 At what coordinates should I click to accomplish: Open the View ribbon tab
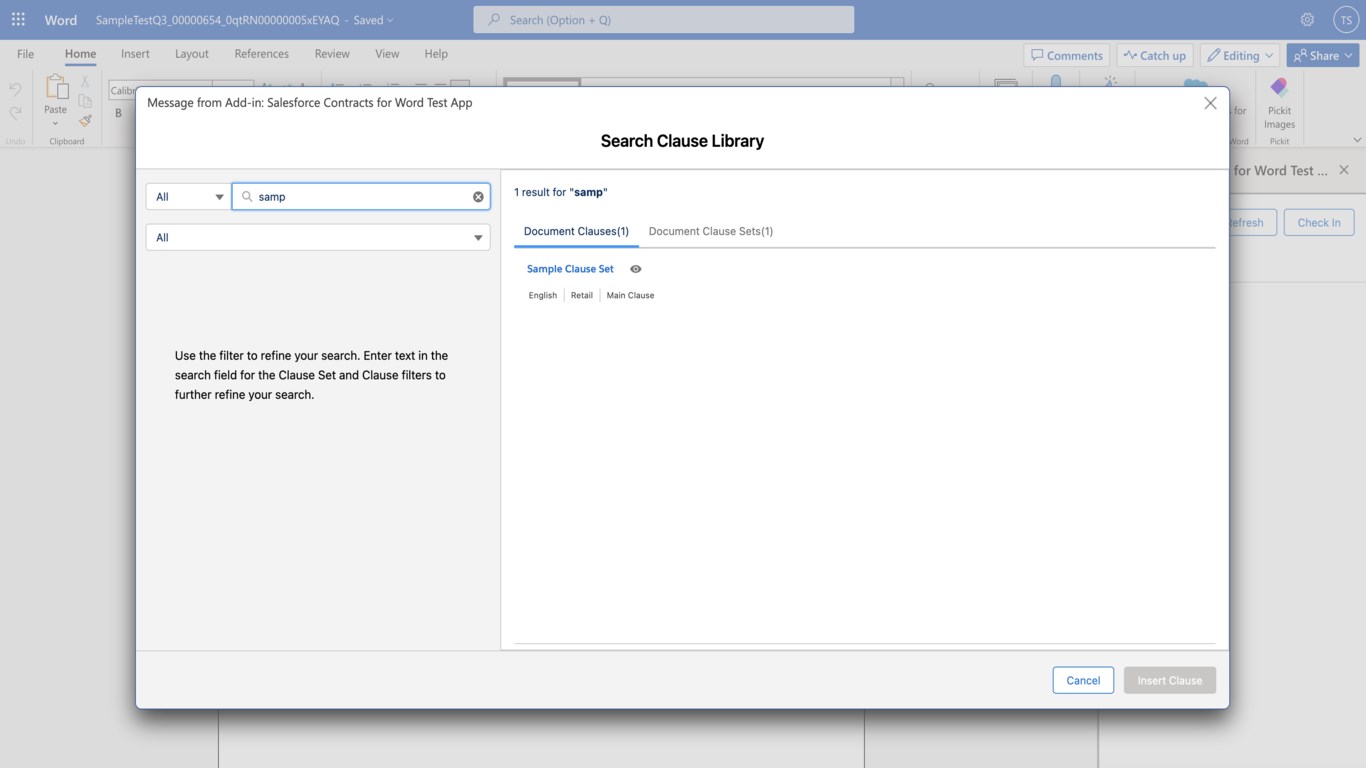[387, 54]
